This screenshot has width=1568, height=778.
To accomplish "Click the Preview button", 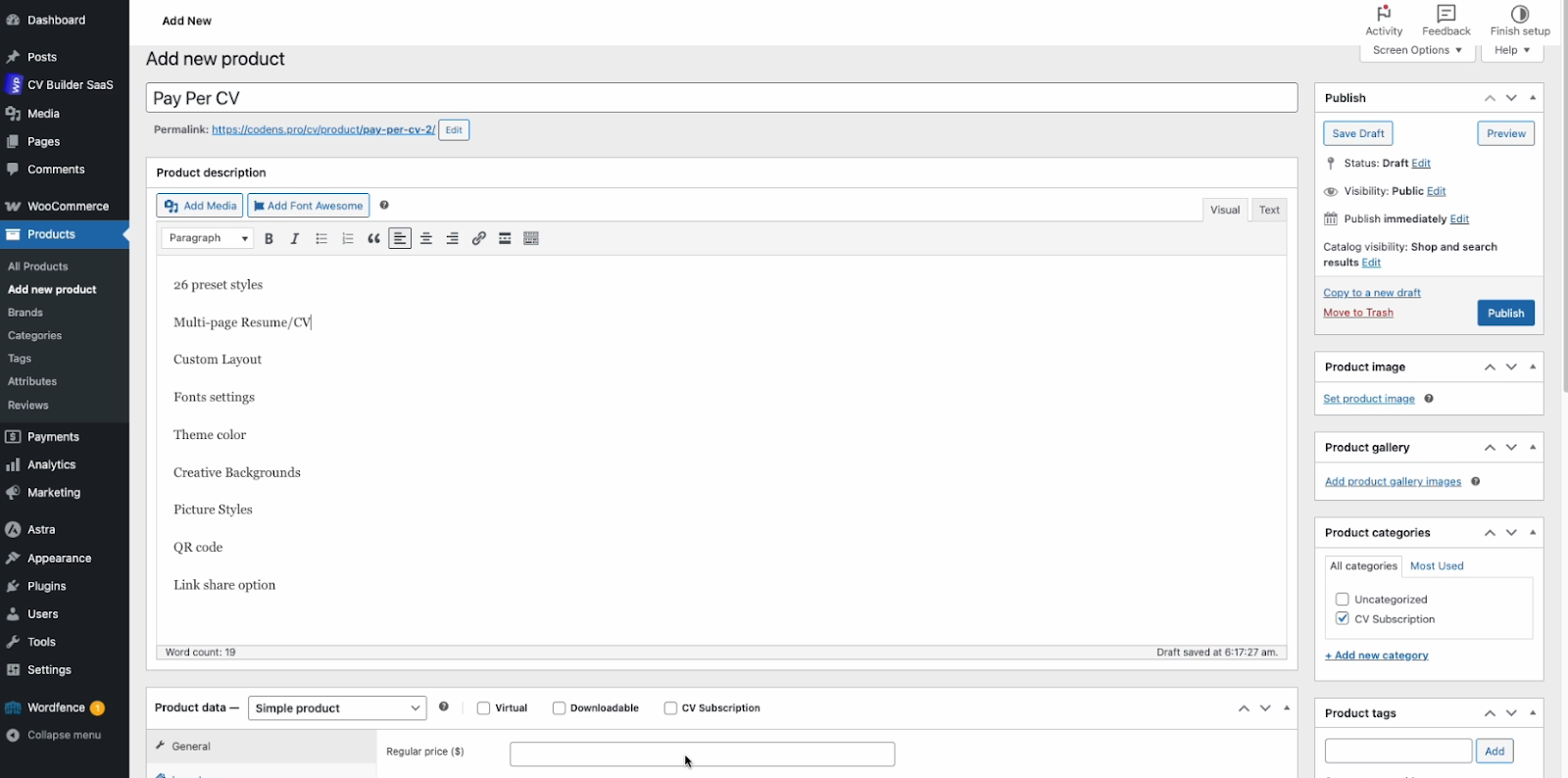I will coord(1505,133).
